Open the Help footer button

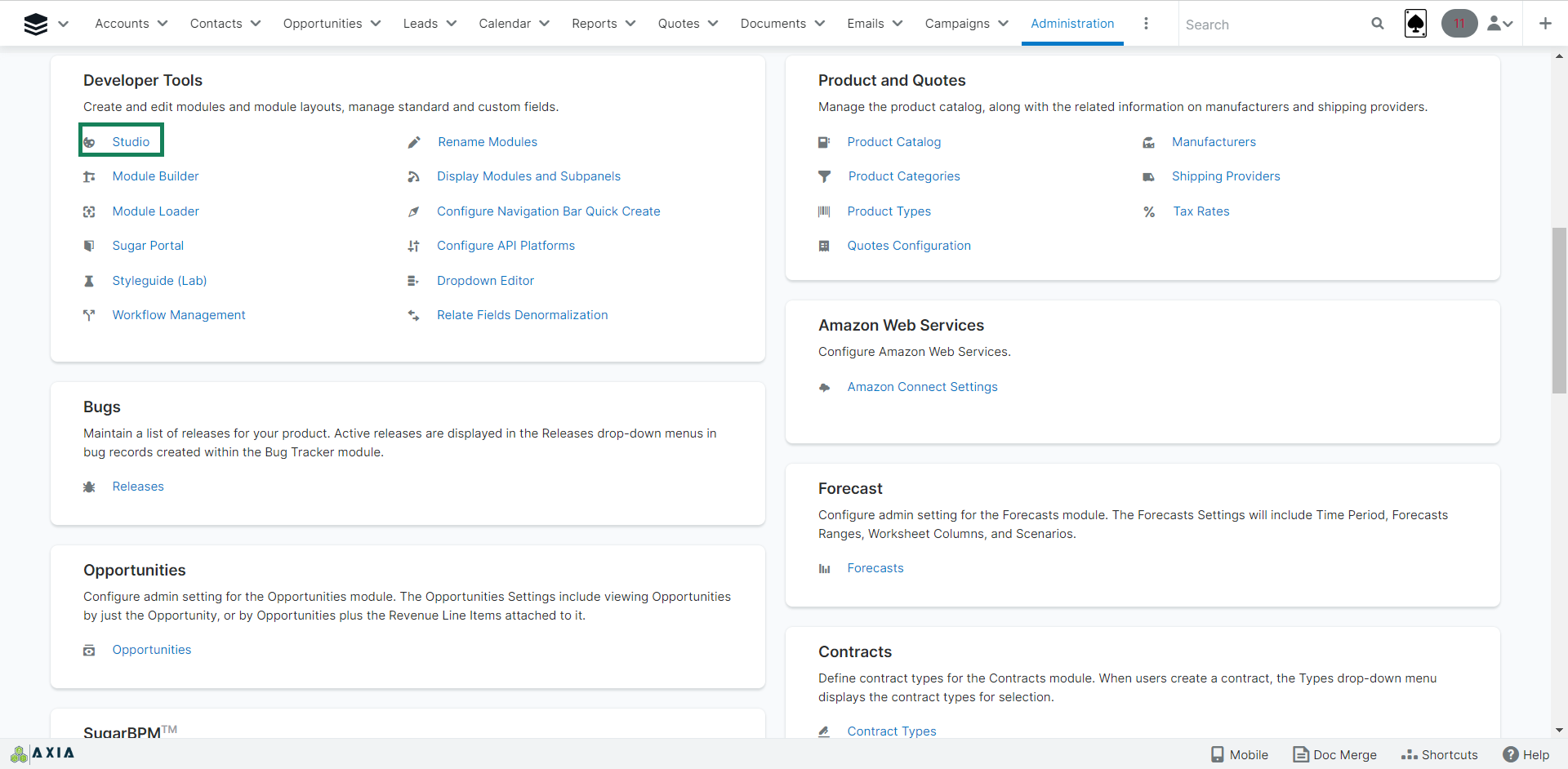click(1526, 754)
